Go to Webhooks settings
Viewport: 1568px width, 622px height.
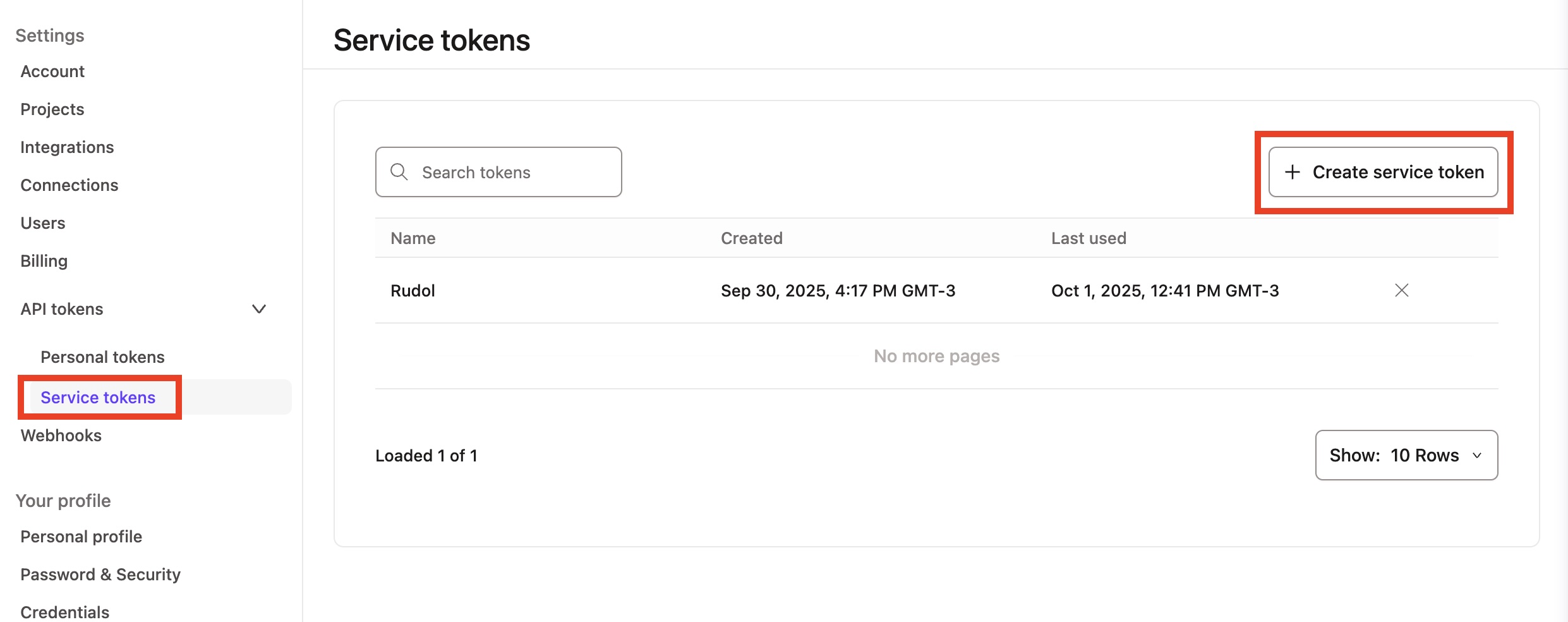[61, 436]
